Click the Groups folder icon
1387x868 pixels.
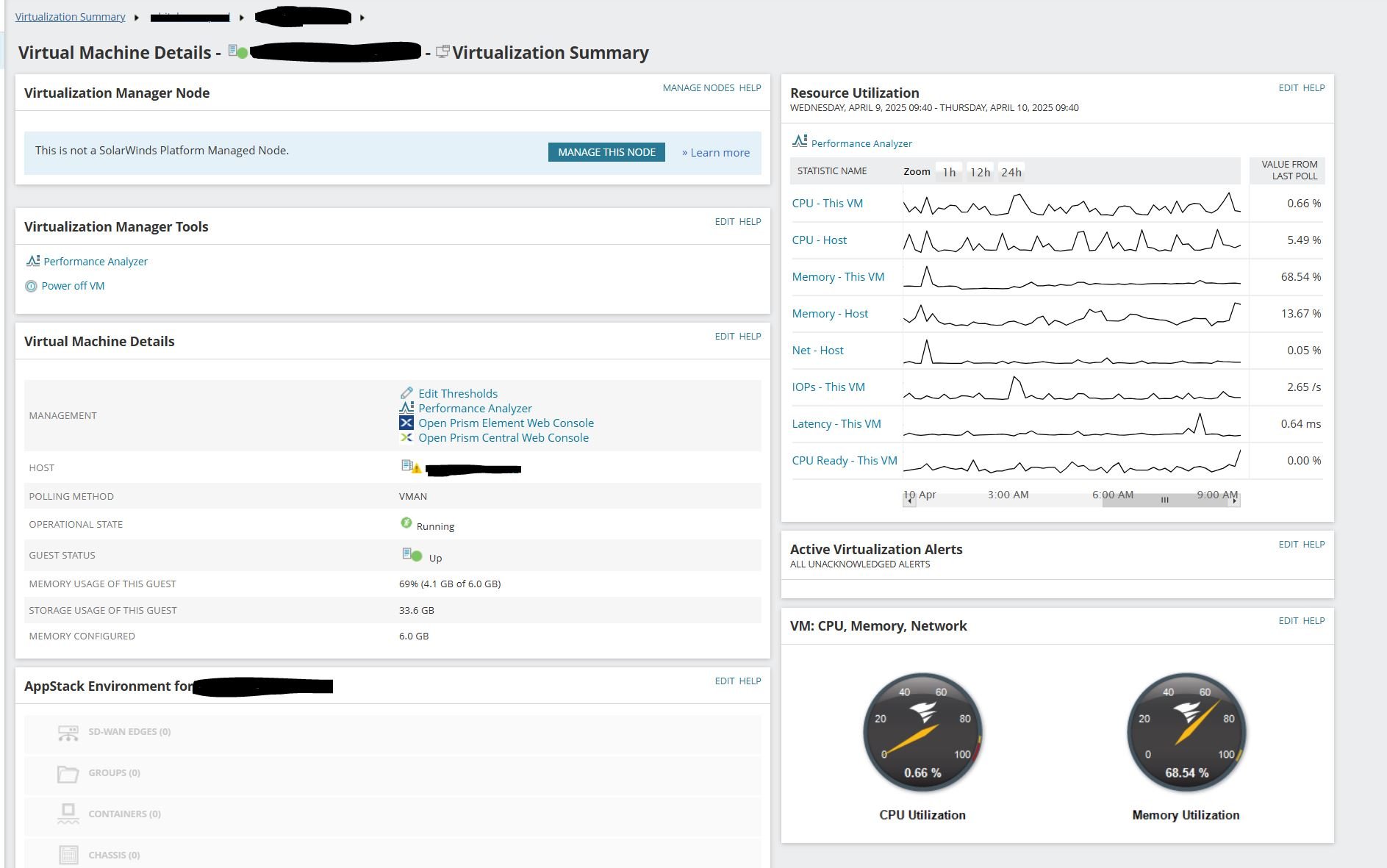pos(68,774)
